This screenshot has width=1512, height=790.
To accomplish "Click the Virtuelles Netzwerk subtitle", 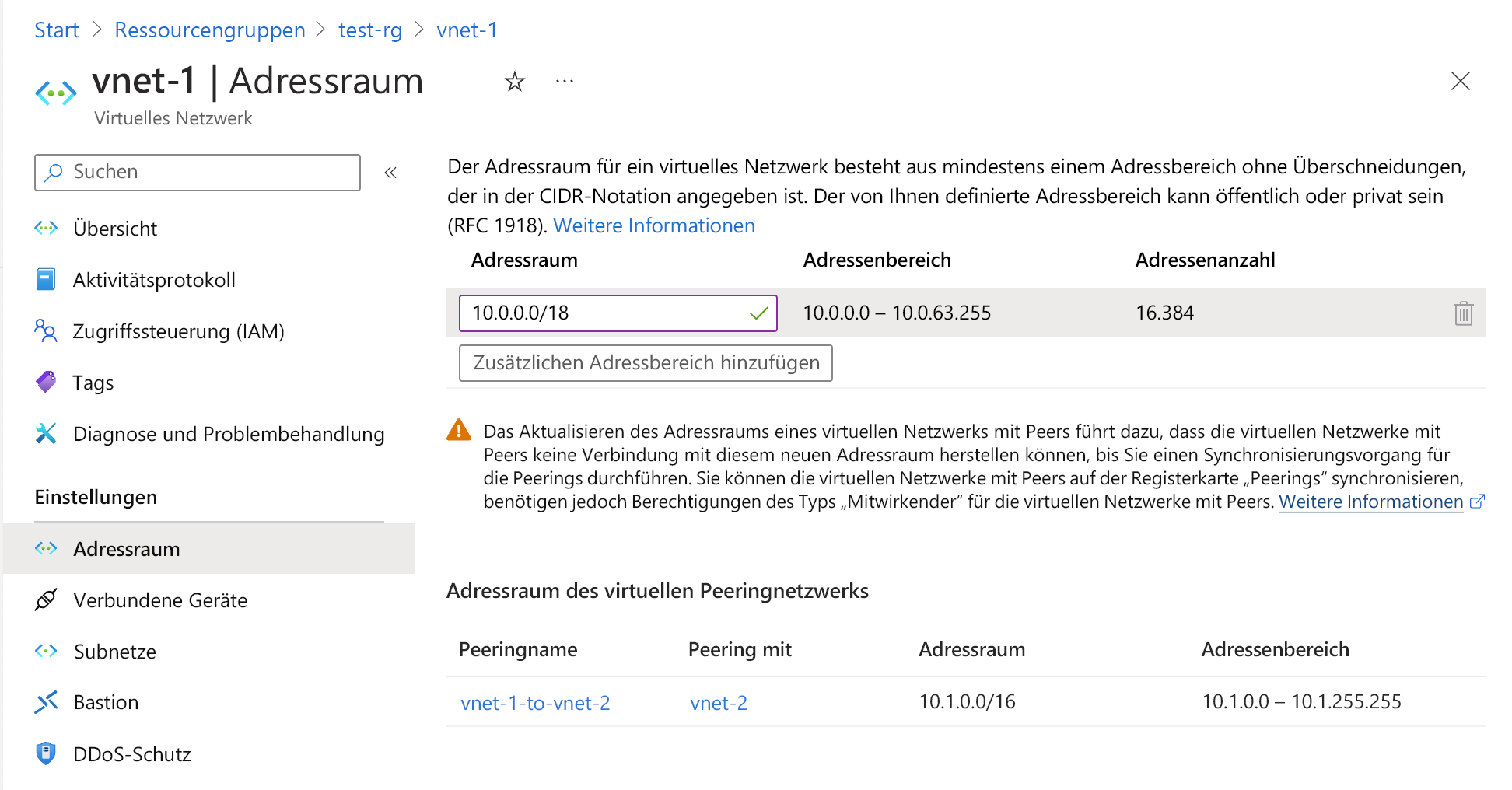I will tap(173, 118).
